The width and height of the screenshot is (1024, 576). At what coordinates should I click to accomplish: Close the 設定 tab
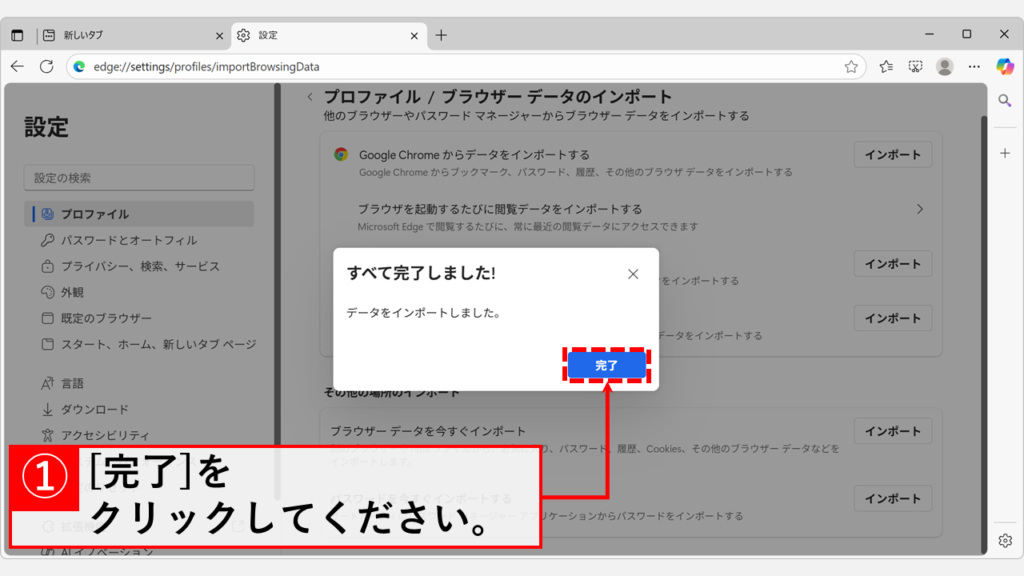[414, 36]
